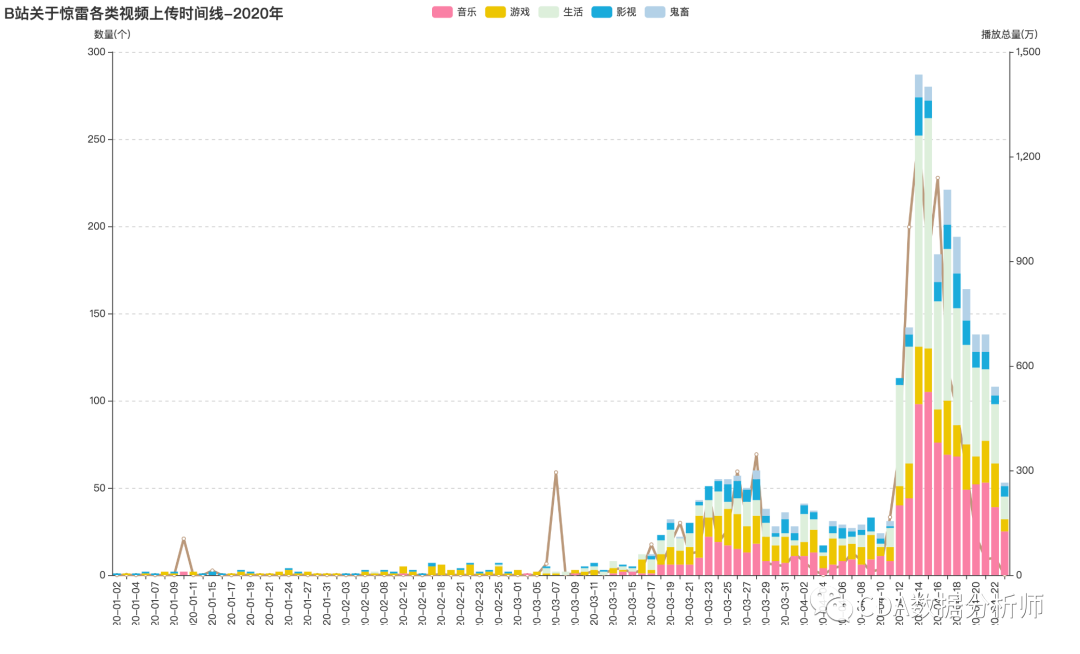Select the line peak marker above 03-07
The width and height of the screenshot is (1080, 654).
point(556,472)
